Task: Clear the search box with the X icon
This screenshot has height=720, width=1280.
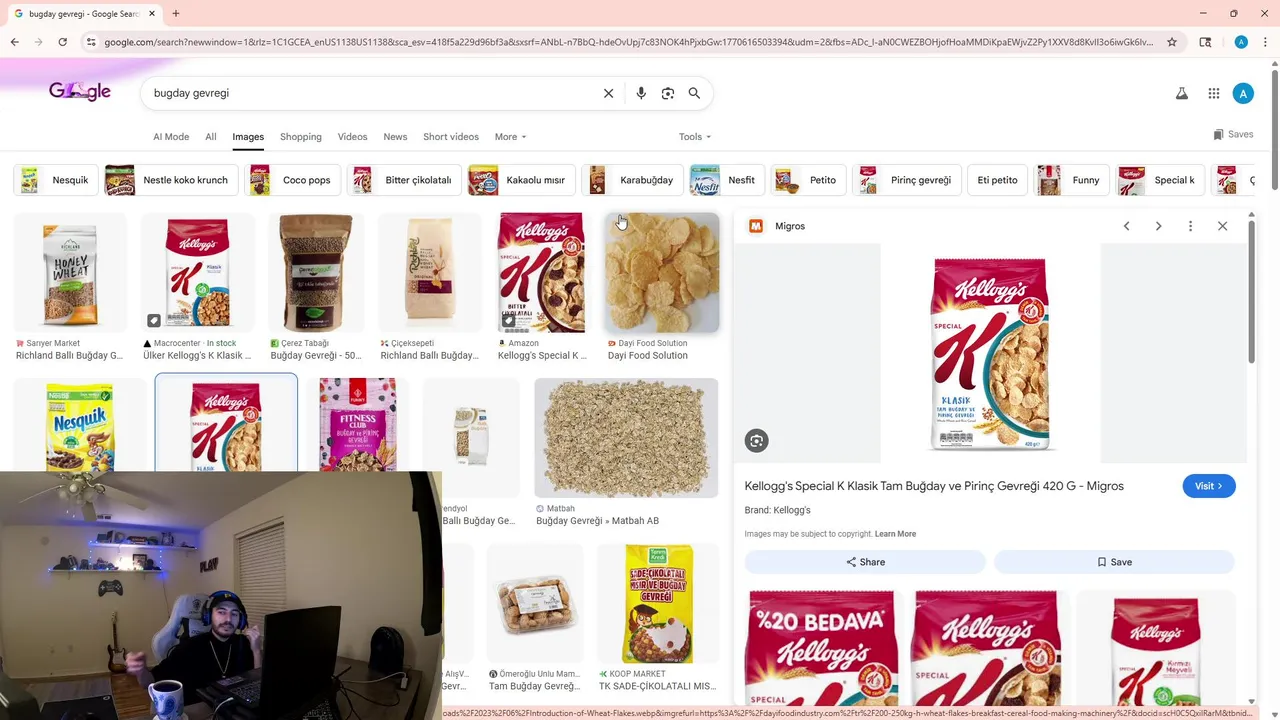Action: point(608,93)
